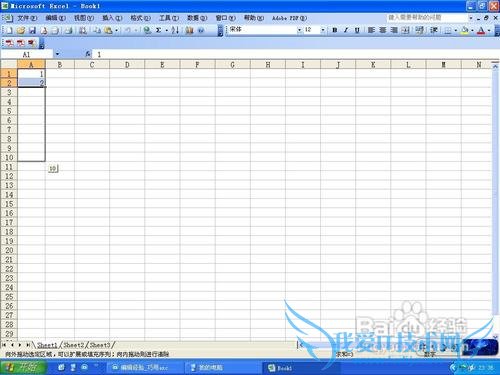Open the Fill Color dropdown arrow
500x375 pixels.
pyautogui.click(x=472, y=30)
